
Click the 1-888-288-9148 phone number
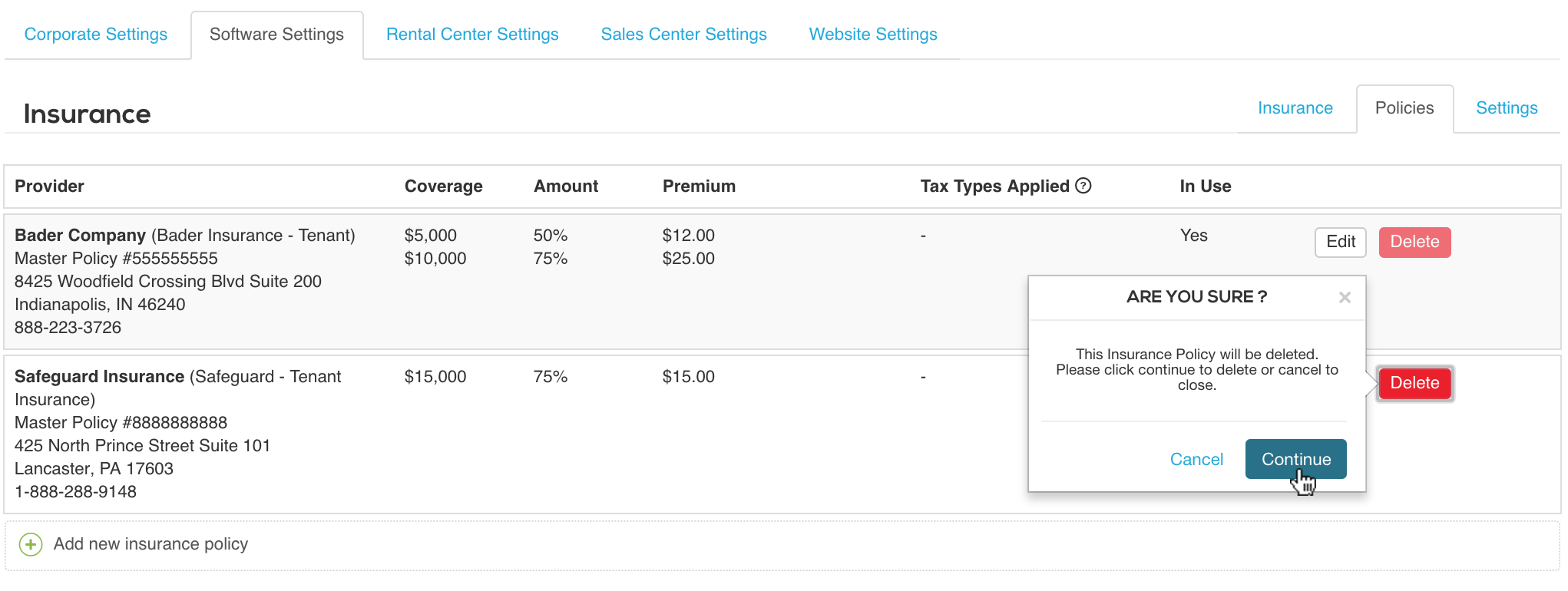click(x=75, y=491)
